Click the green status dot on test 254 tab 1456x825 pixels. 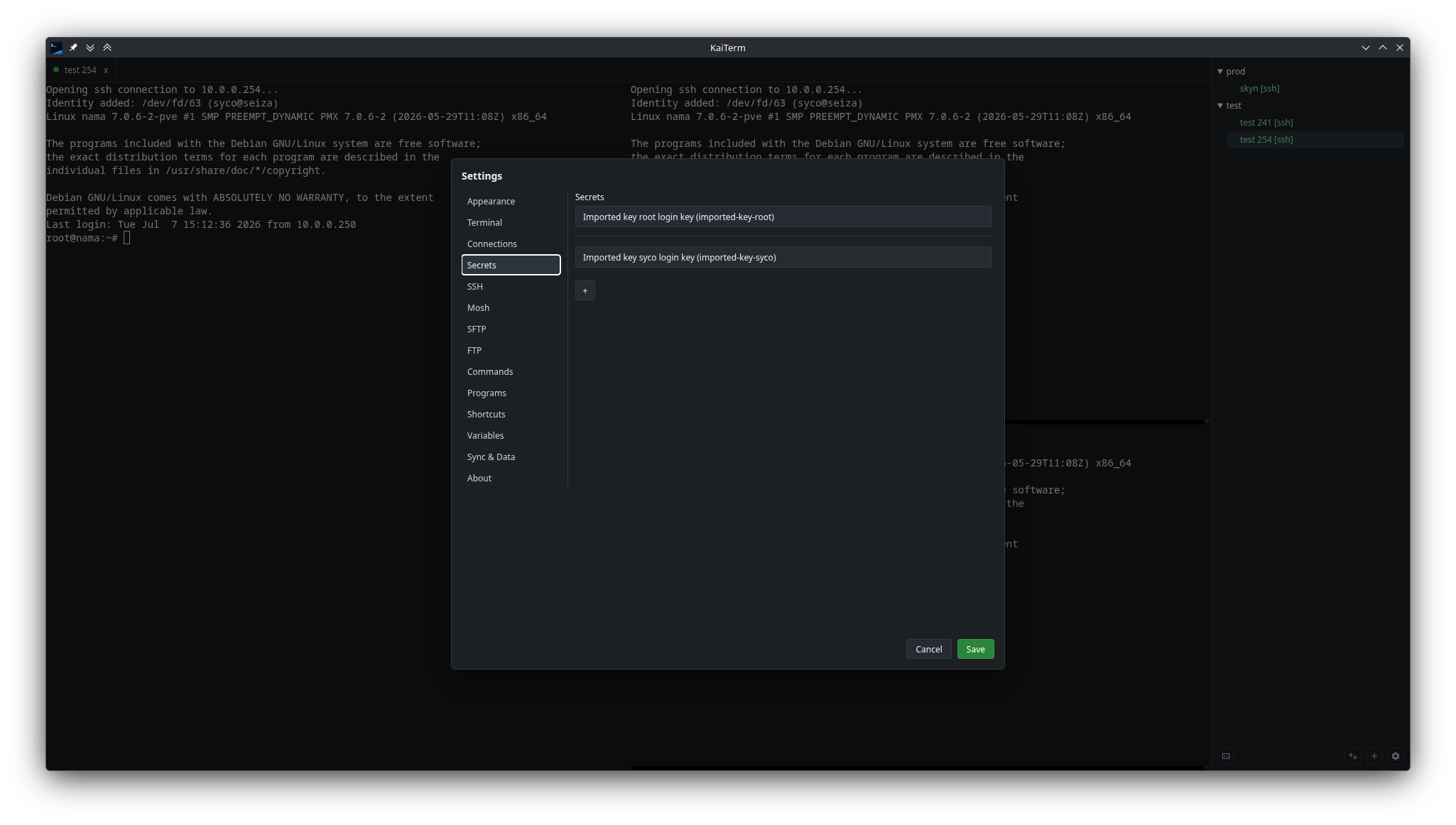[56, 70]
